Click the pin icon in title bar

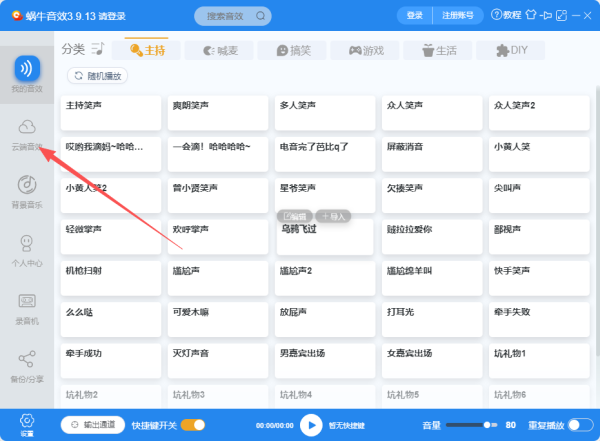[546, 15]
